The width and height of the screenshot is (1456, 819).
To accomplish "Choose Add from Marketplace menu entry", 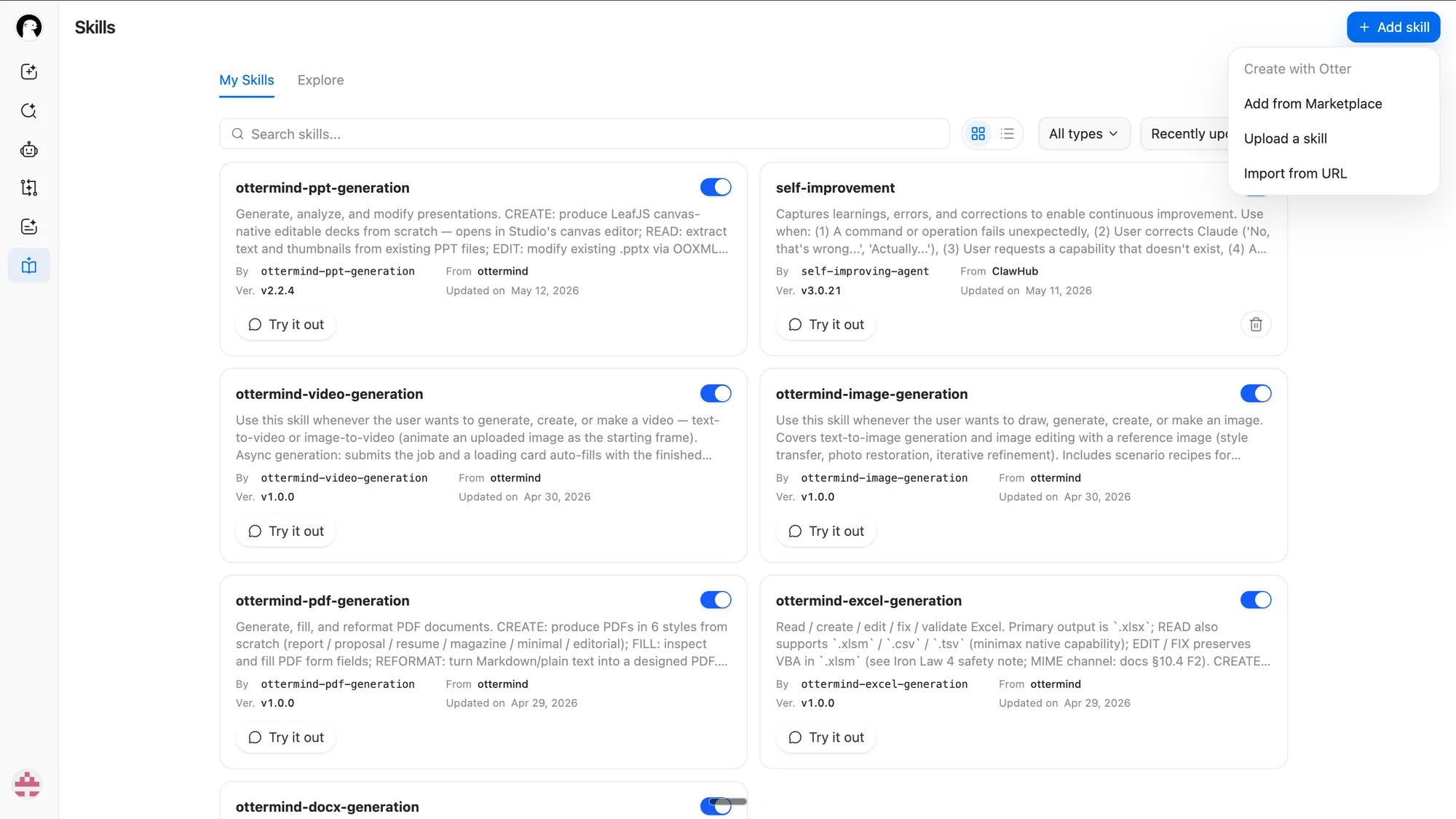I will point(1313,103).
